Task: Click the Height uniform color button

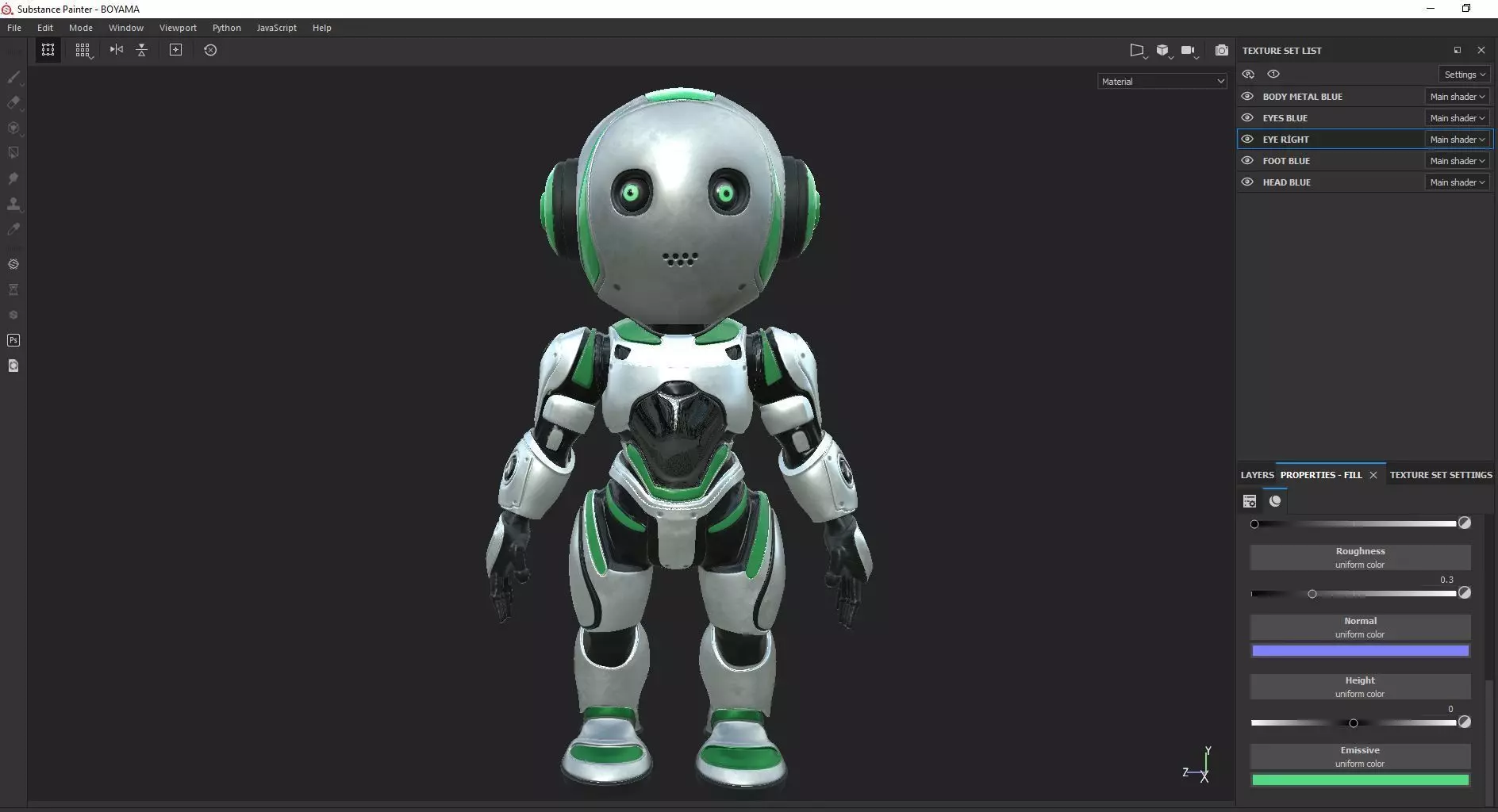Action: pyautogui.click(x=1360, y=687)
